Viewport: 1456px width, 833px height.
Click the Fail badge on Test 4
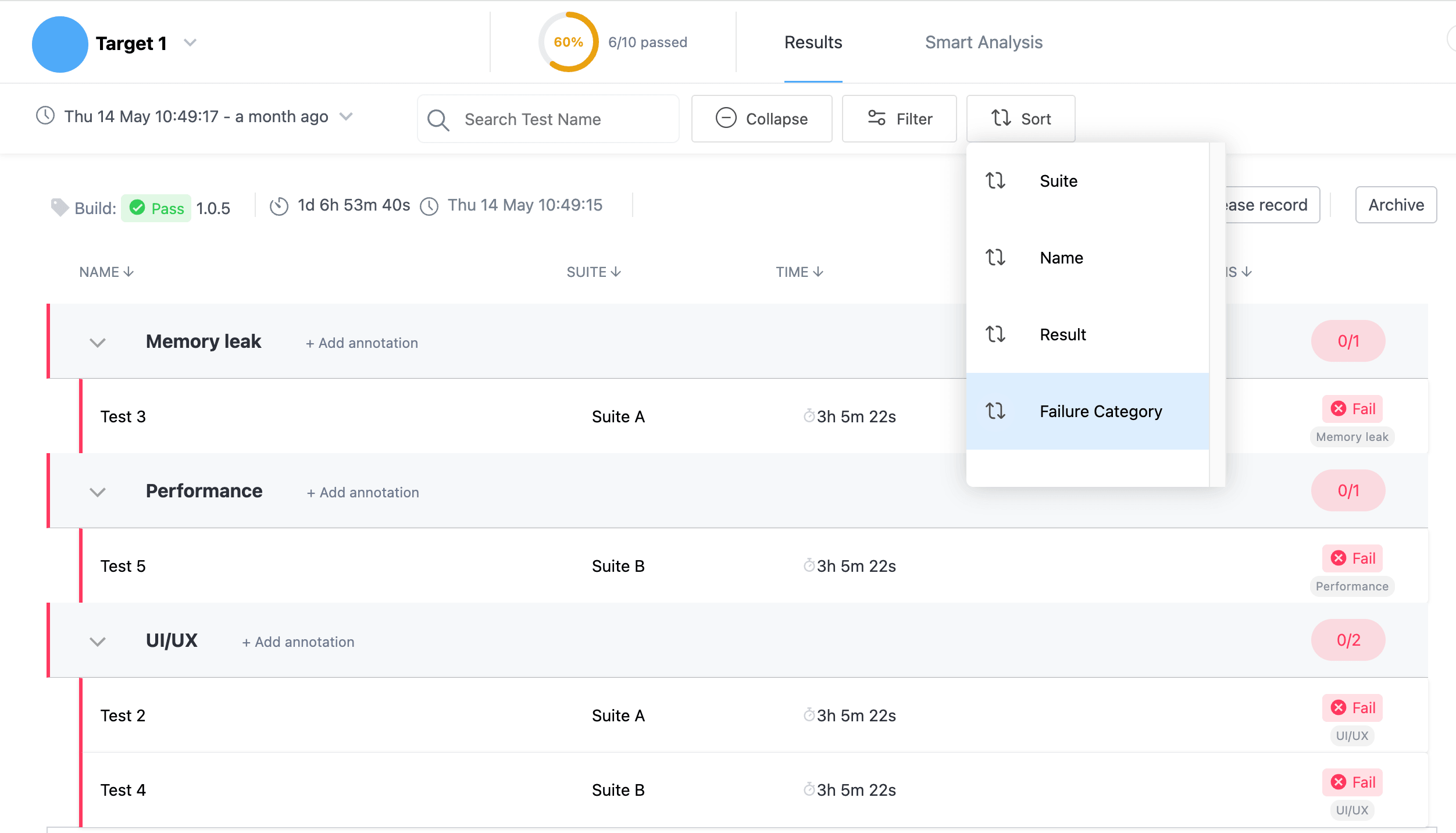1352,782
